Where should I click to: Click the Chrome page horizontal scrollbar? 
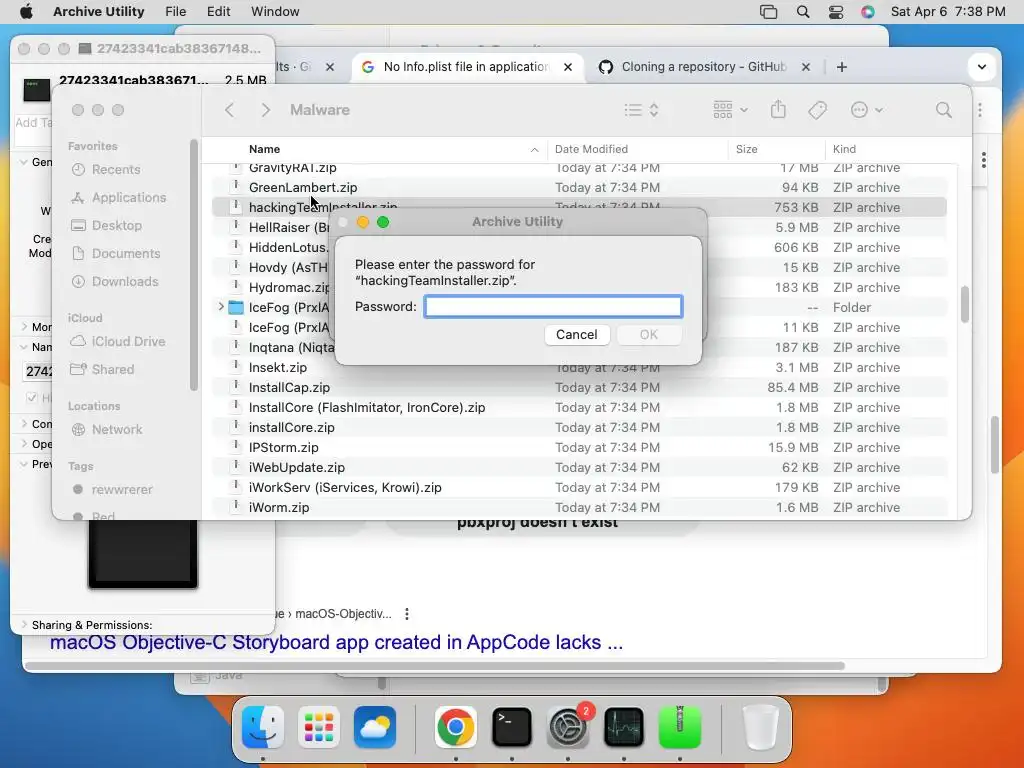(434, 666)
